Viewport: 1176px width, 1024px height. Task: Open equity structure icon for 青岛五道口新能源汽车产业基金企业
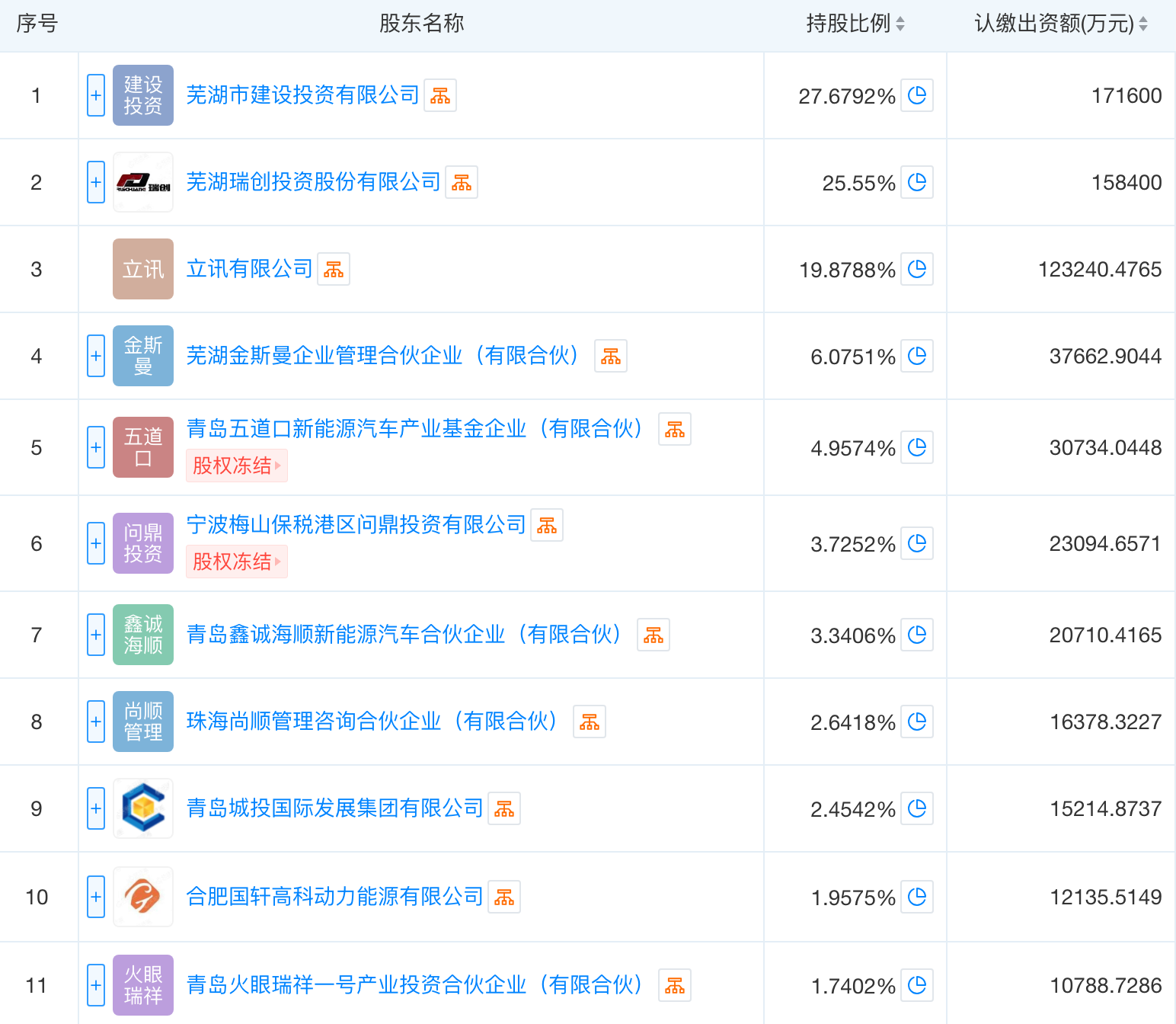675,429
